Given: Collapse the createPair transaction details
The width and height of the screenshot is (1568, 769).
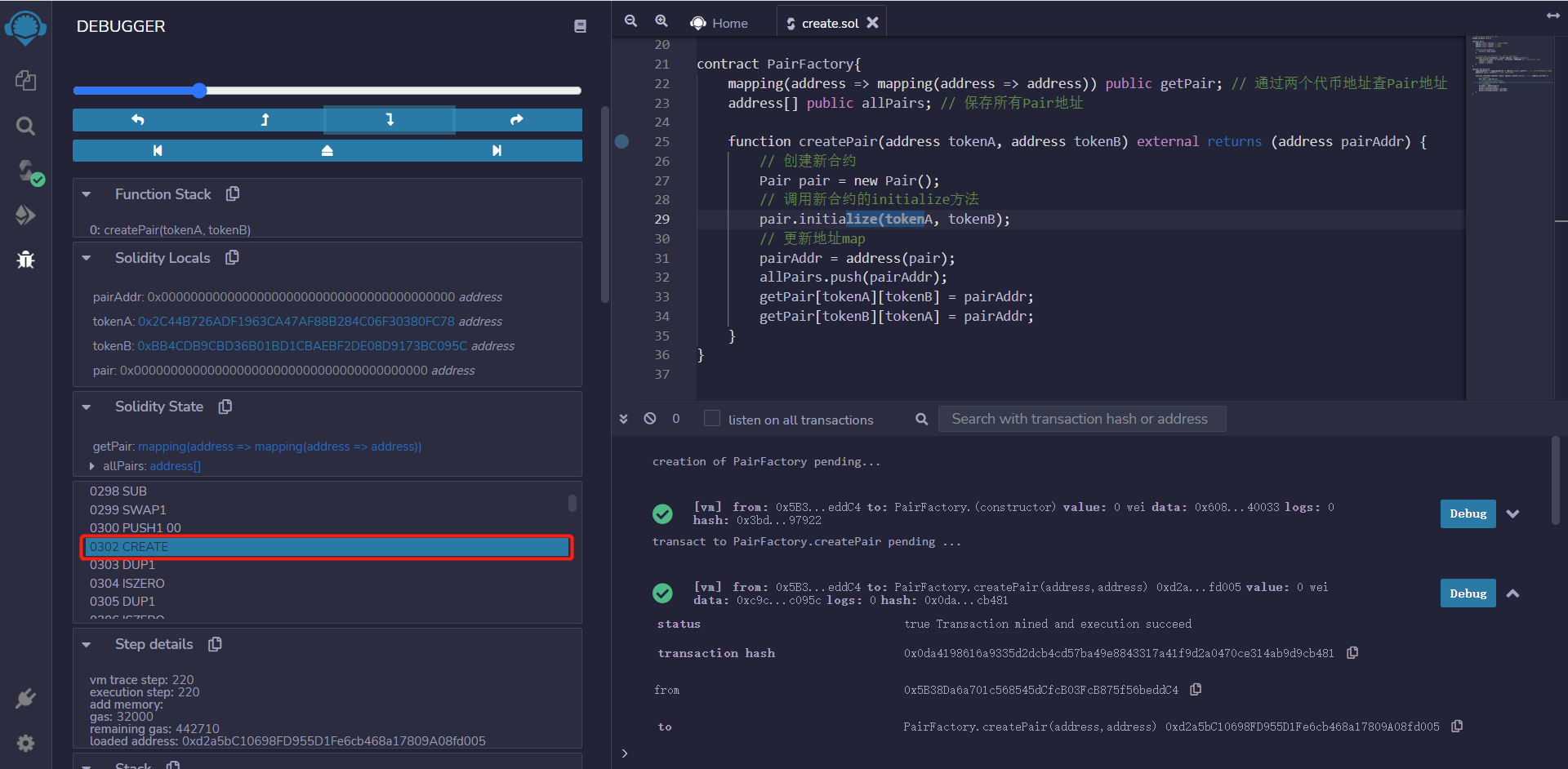Looking at the screenshot, I should (1512, 593).
